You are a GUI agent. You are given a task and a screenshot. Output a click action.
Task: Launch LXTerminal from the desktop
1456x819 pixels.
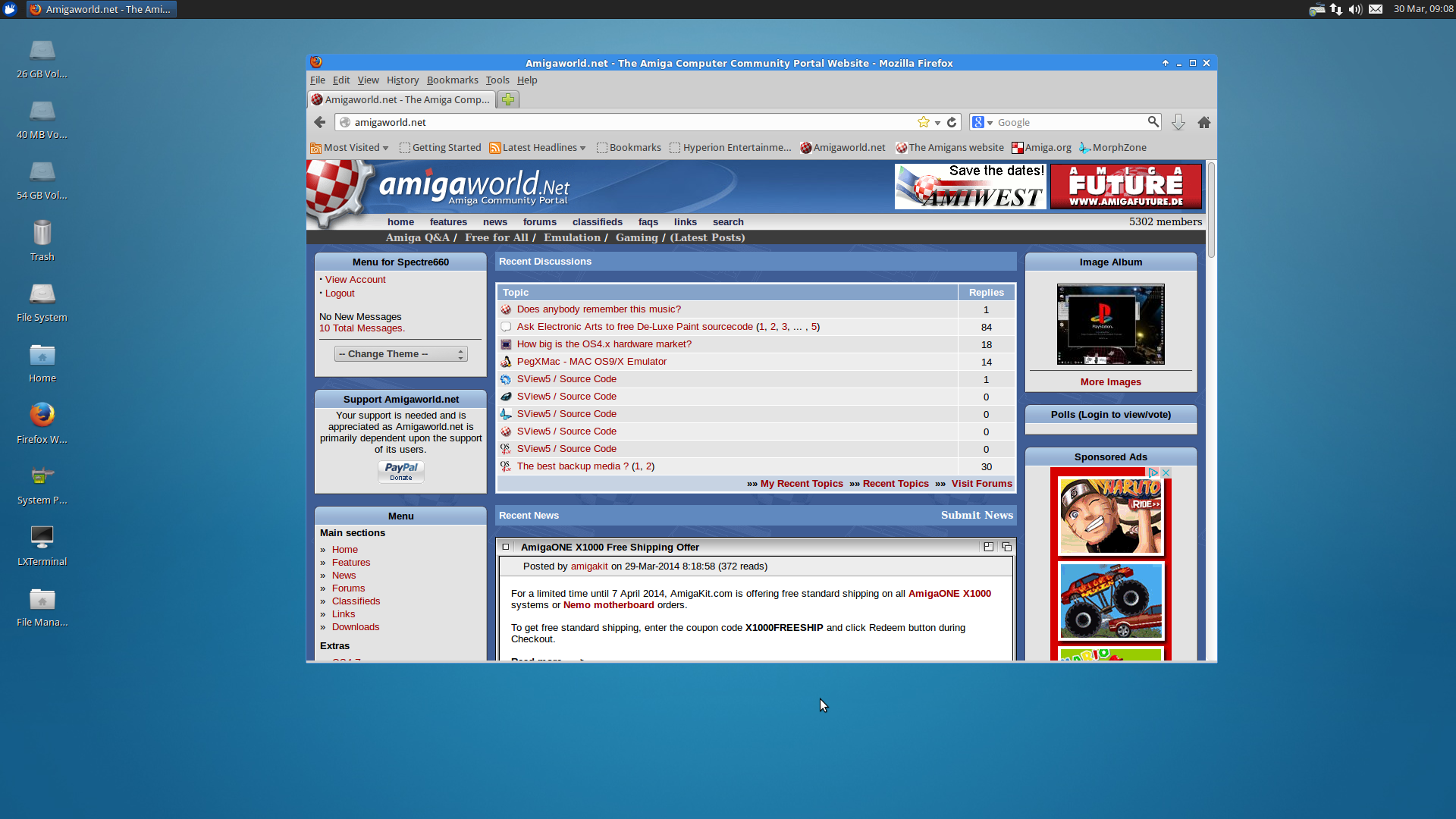click(42, 537)
